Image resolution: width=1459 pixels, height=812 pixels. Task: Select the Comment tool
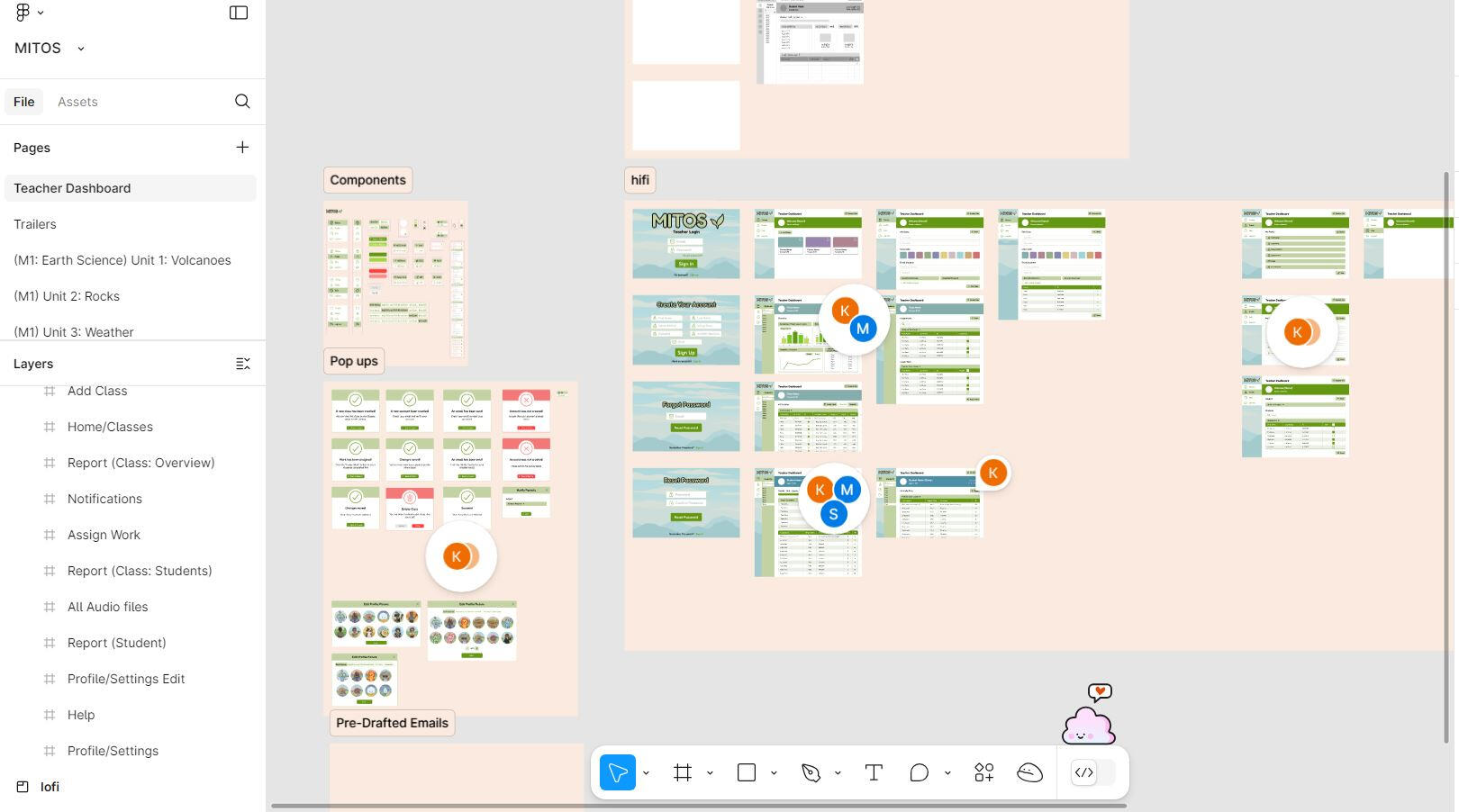[x=919, y=772]
